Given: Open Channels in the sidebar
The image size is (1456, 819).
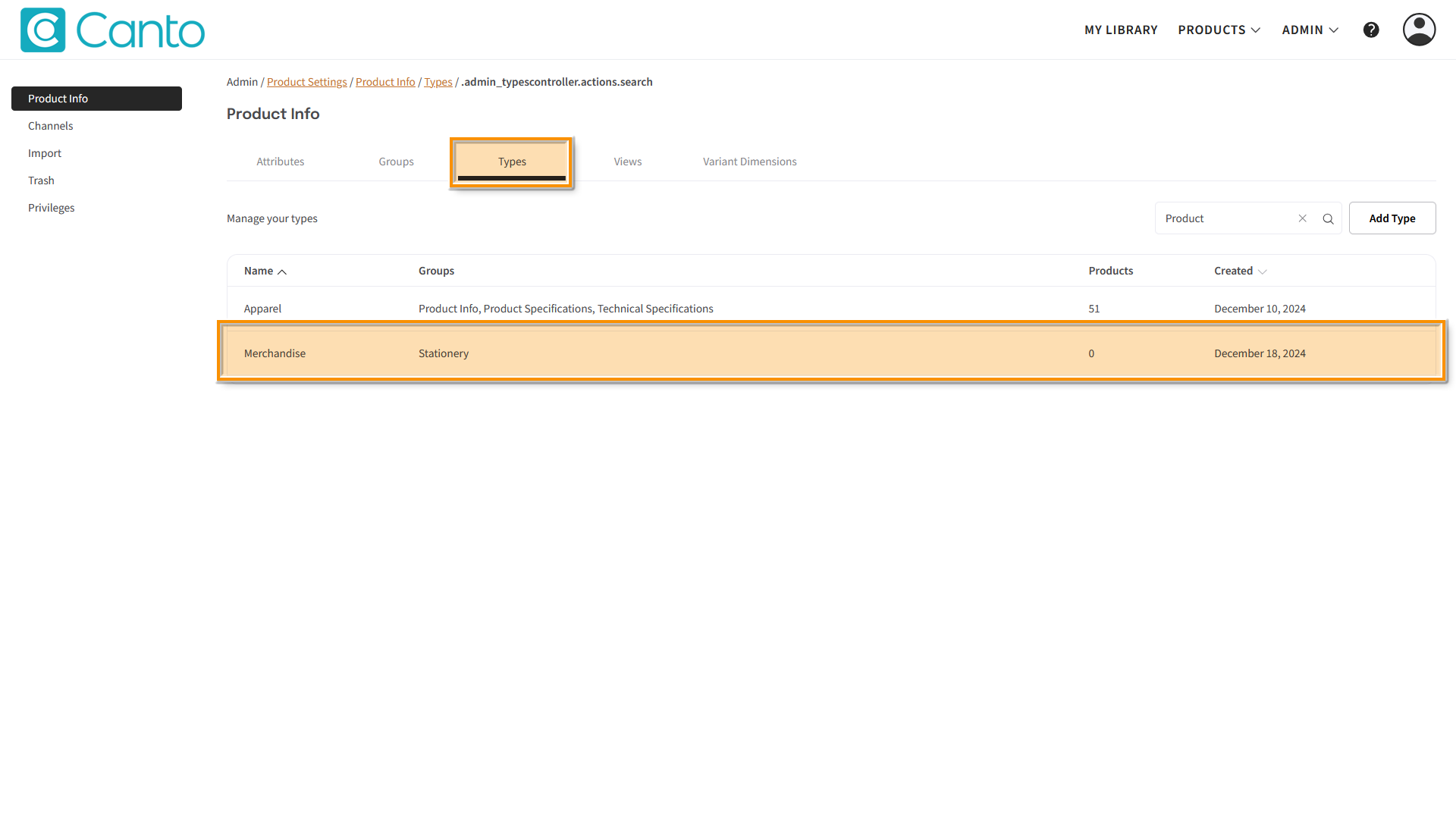Looking at the screenshot, I should (51, 126).
